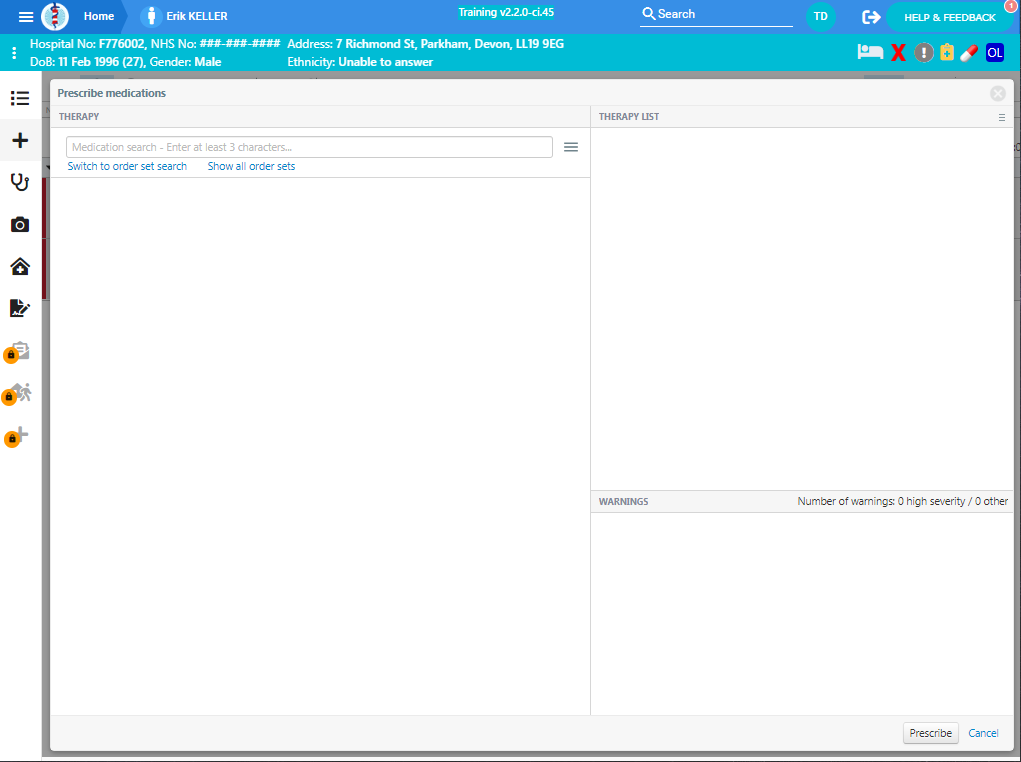Open patient banner three-dot menu
The image size is (1021, 762).
tap(14, 53)
